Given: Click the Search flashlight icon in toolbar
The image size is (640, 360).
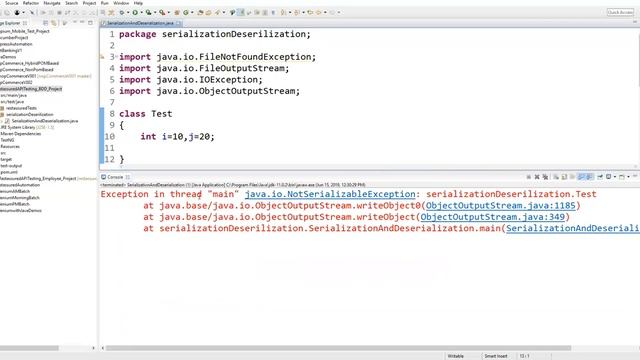Looking at the screenshot, I should 218,13.
